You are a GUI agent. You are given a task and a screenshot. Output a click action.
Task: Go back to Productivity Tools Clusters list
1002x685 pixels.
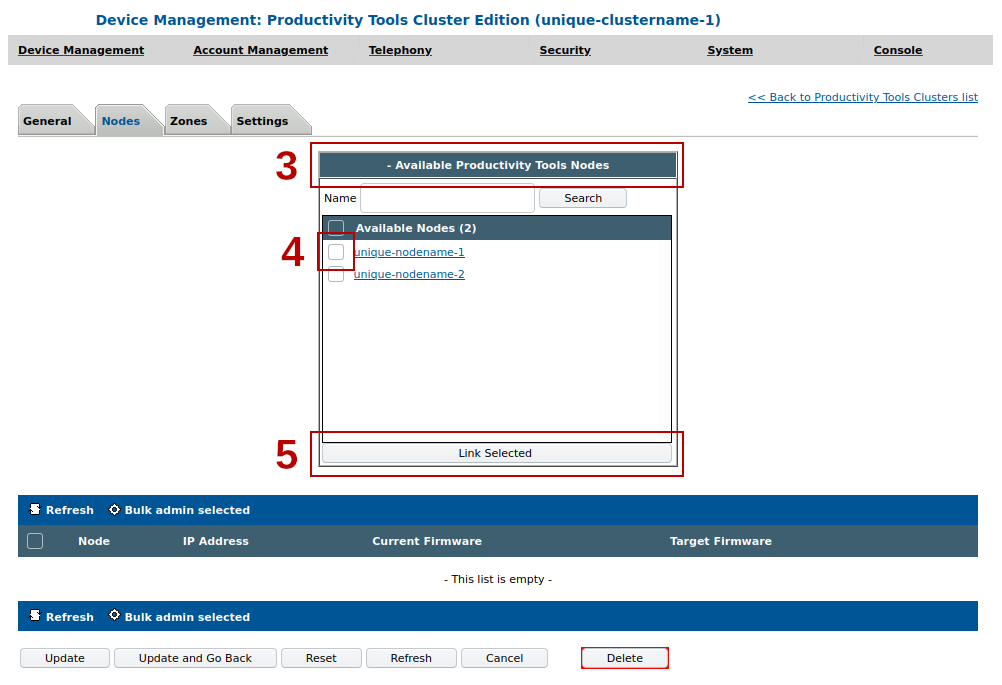[x=863, y=97]
